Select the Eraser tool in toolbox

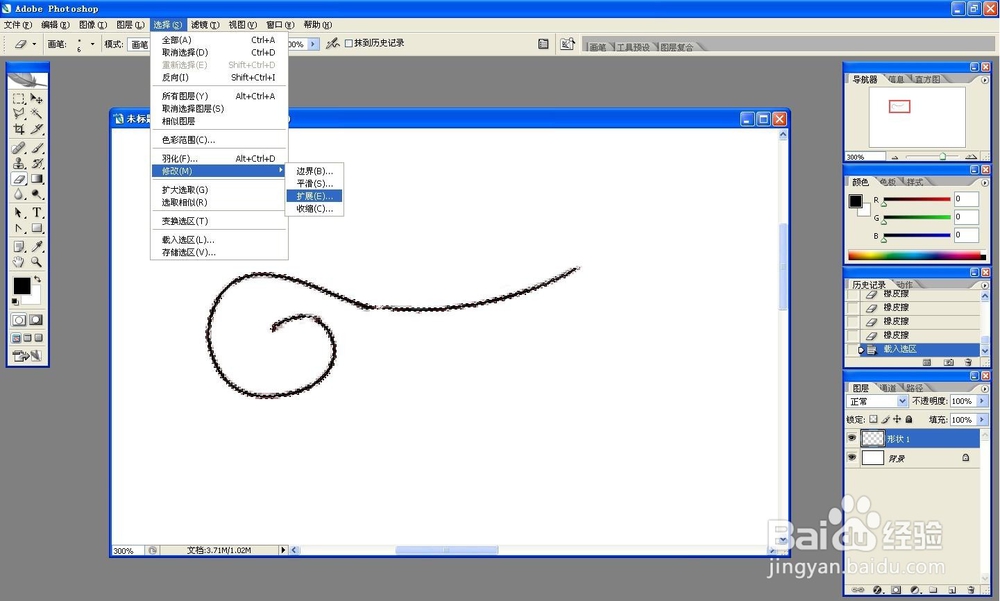(19, 179)
